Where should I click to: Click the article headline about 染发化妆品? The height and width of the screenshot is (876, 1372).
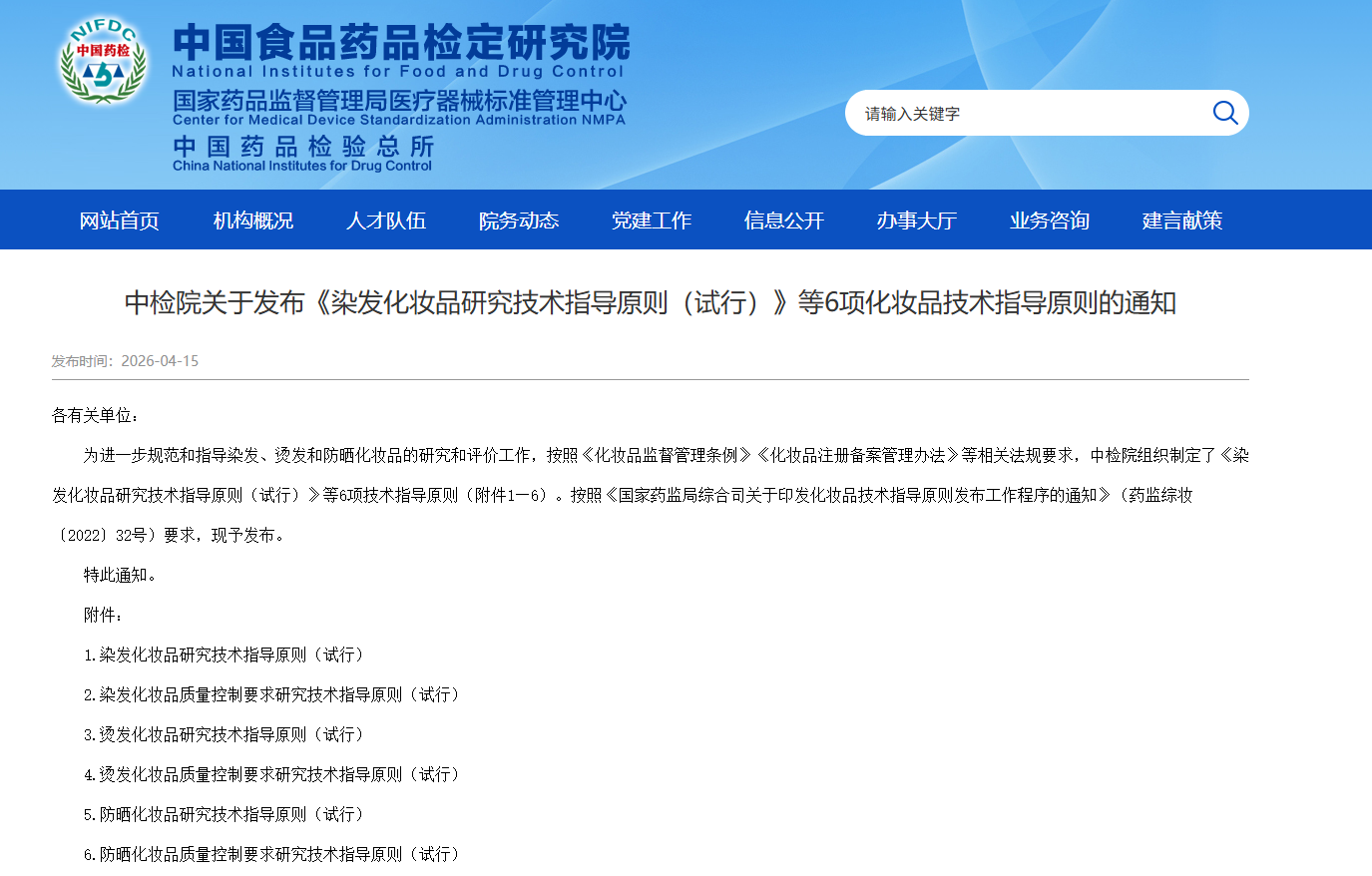point(650,302)
